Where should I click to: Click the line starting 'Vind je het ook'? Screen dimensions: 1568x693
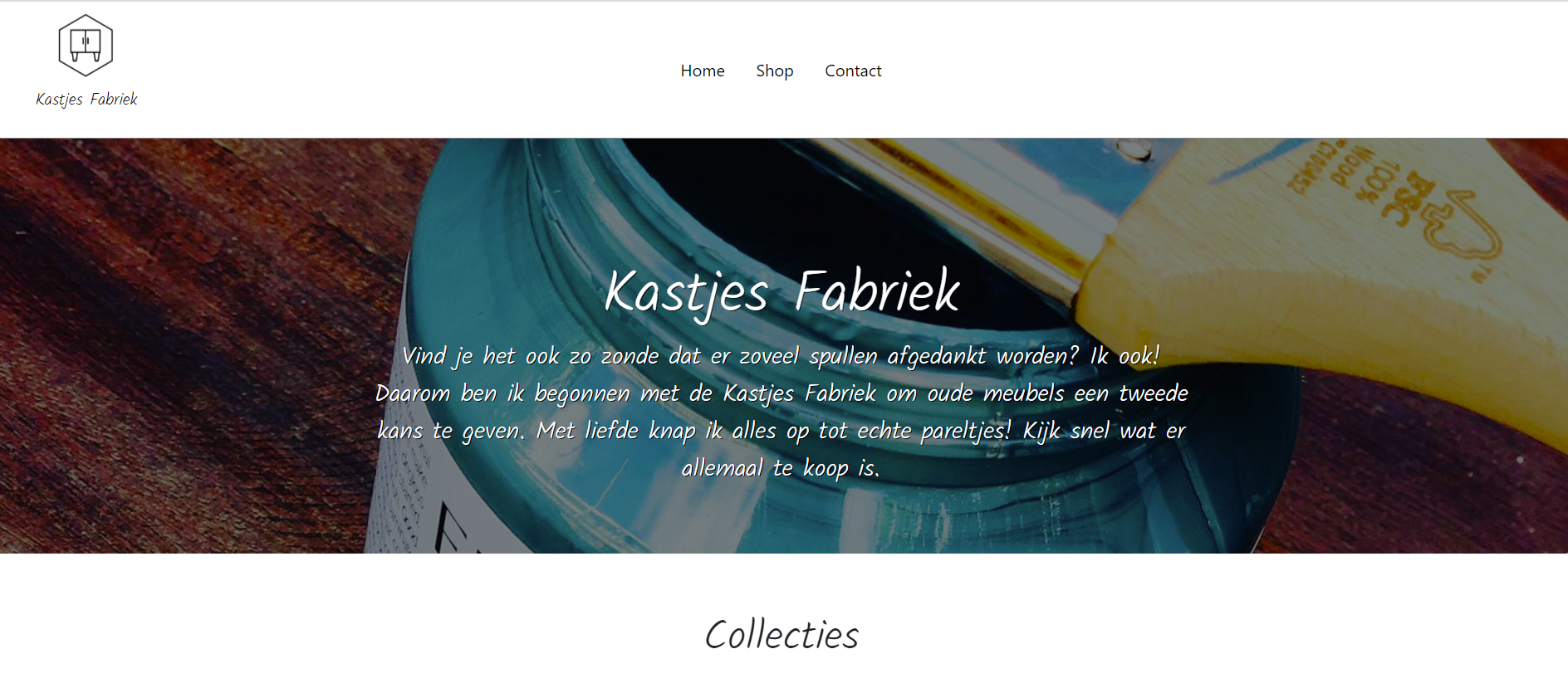781,356
